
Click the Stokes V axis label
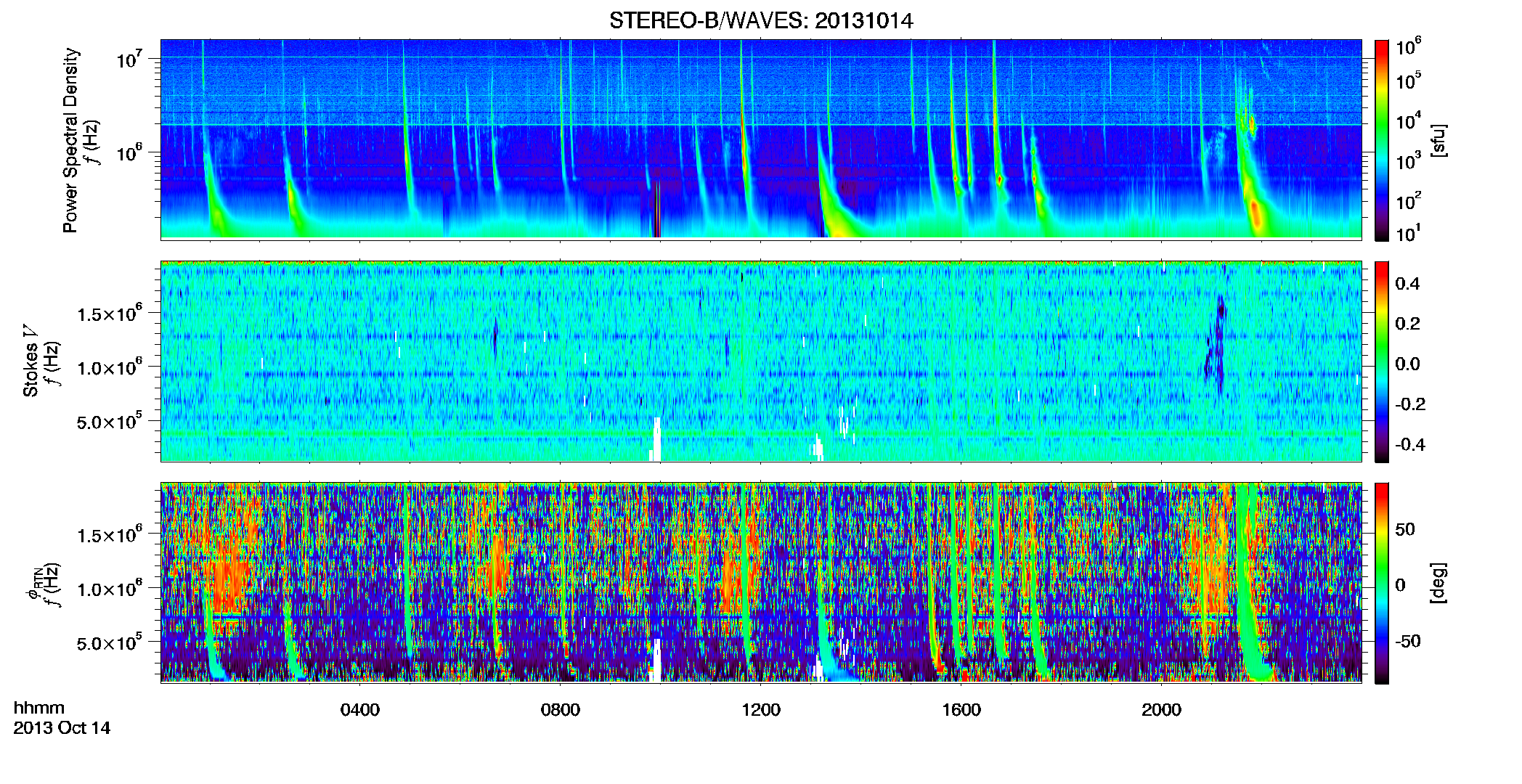tap(31, 361)
